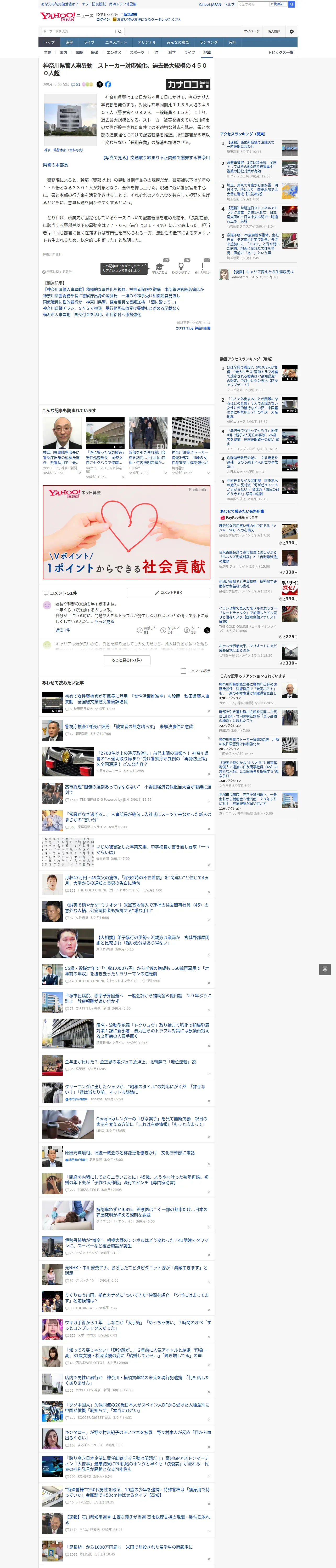The image size is (336, 1568).
Task: Open recommended article 警視庁捜査1課長に堀氏
Action: (129, 726)
